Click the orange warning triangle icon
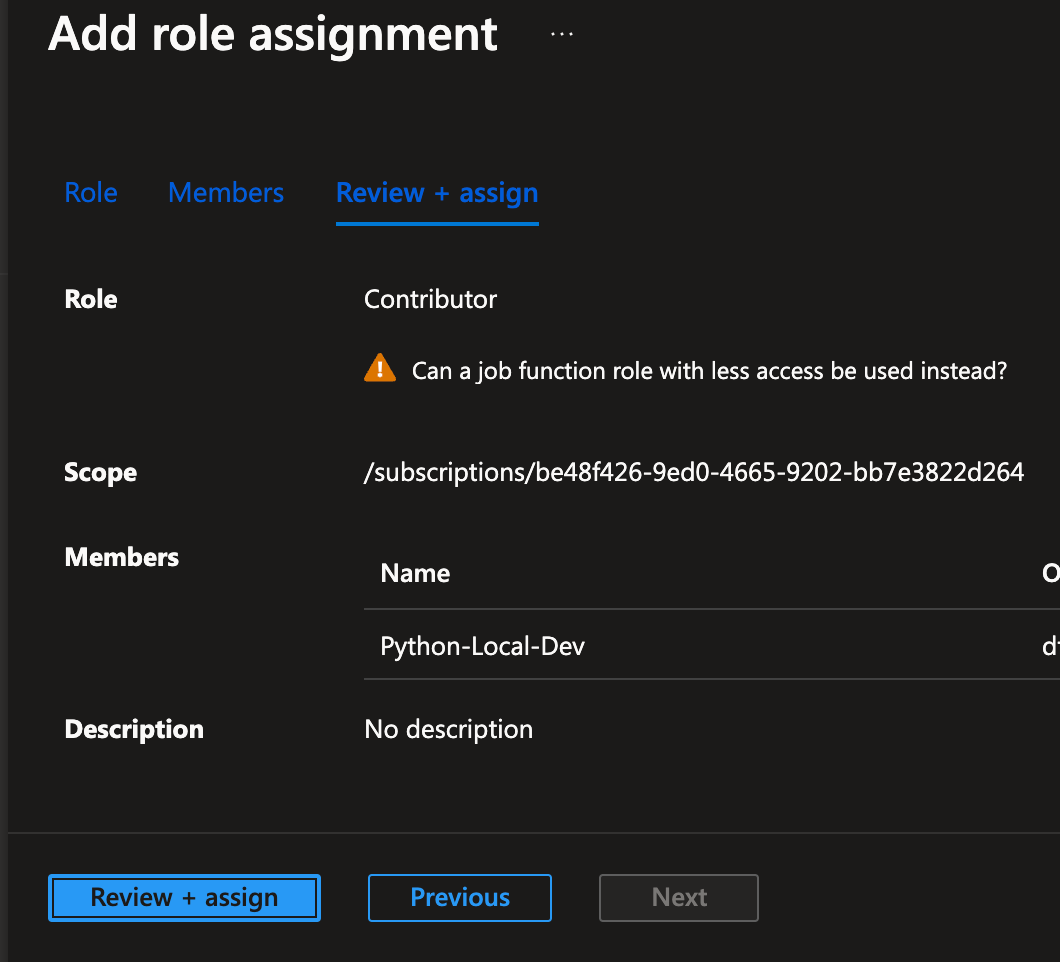The height and width of the screenshot is (962, 1060). click(380, 369)
